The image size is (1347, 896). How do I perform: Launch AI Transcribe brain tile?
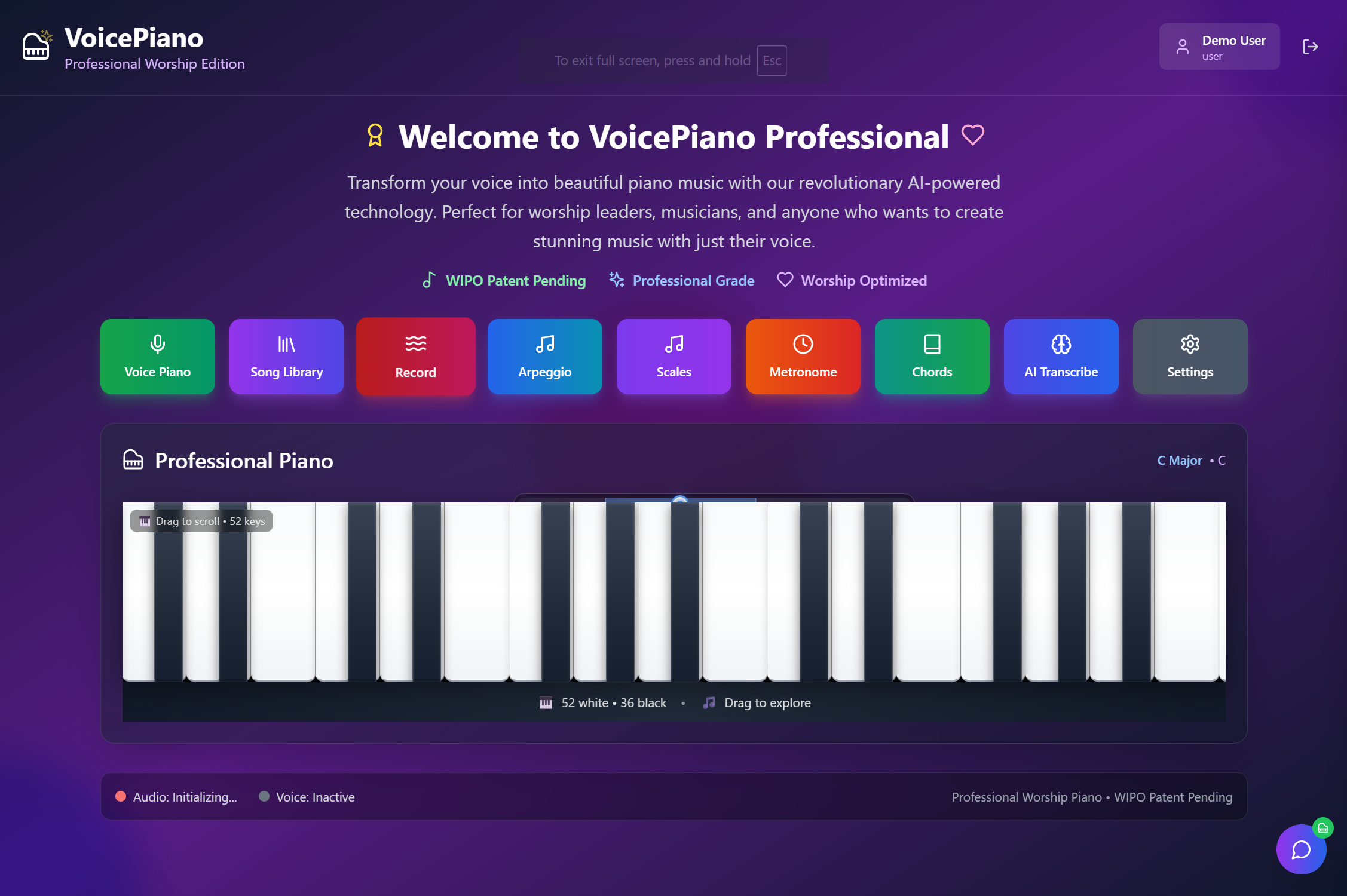pyautogui.click(x=1061, y=357)
